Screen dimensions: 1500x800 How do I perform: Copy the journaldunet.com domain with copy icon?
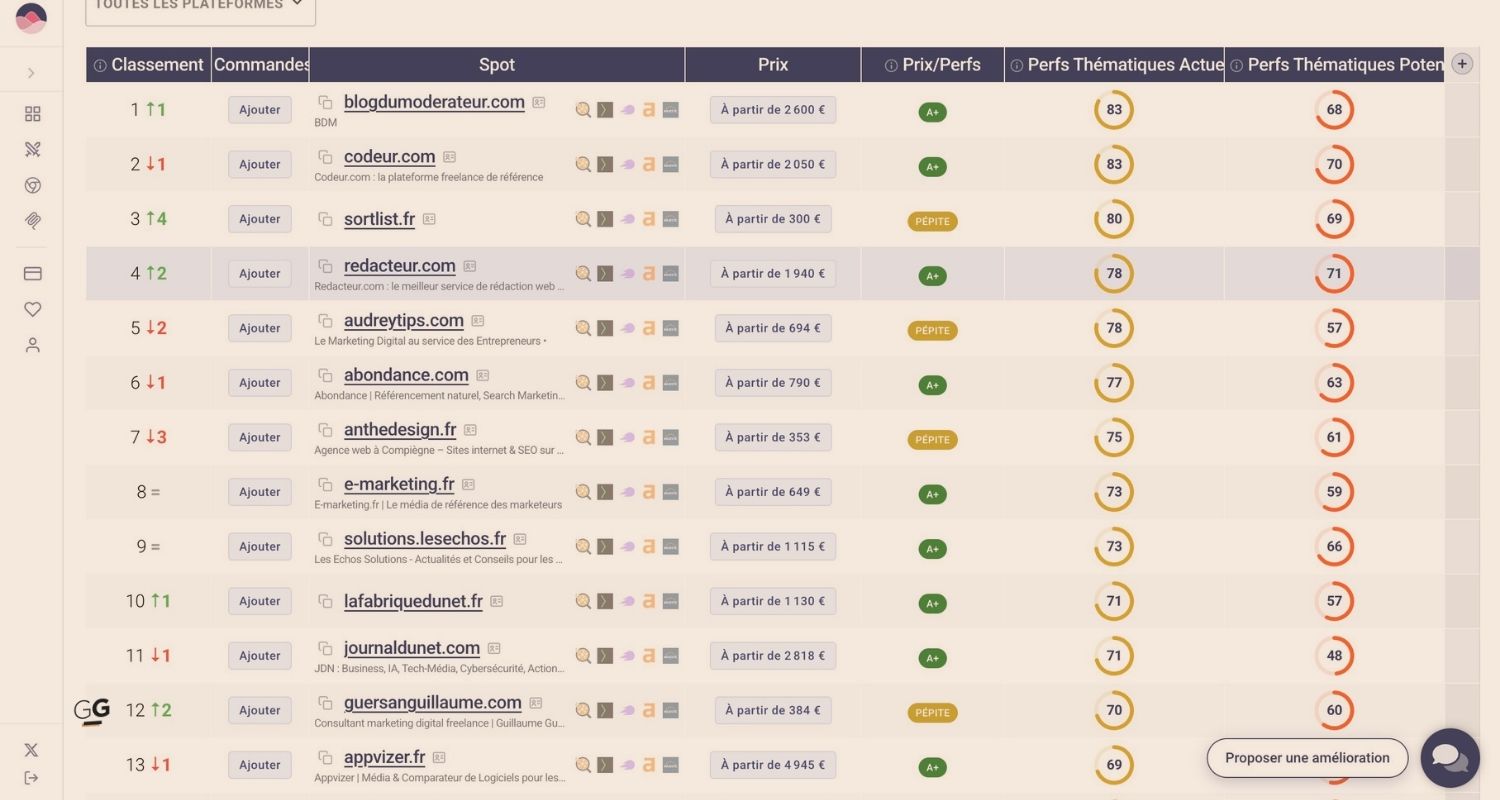pos(325,648)
